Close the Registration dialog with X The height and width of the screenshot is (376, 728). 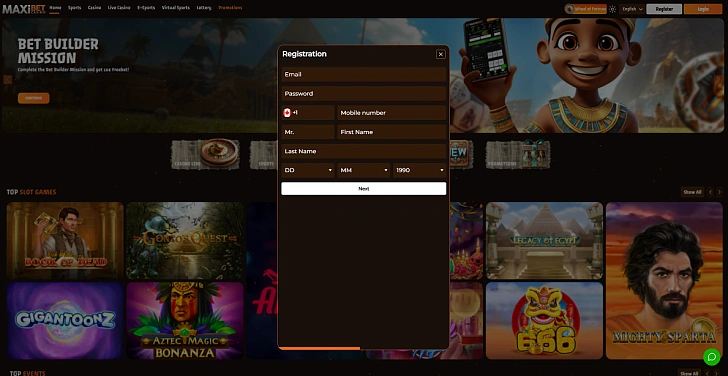tap(441, 54)
